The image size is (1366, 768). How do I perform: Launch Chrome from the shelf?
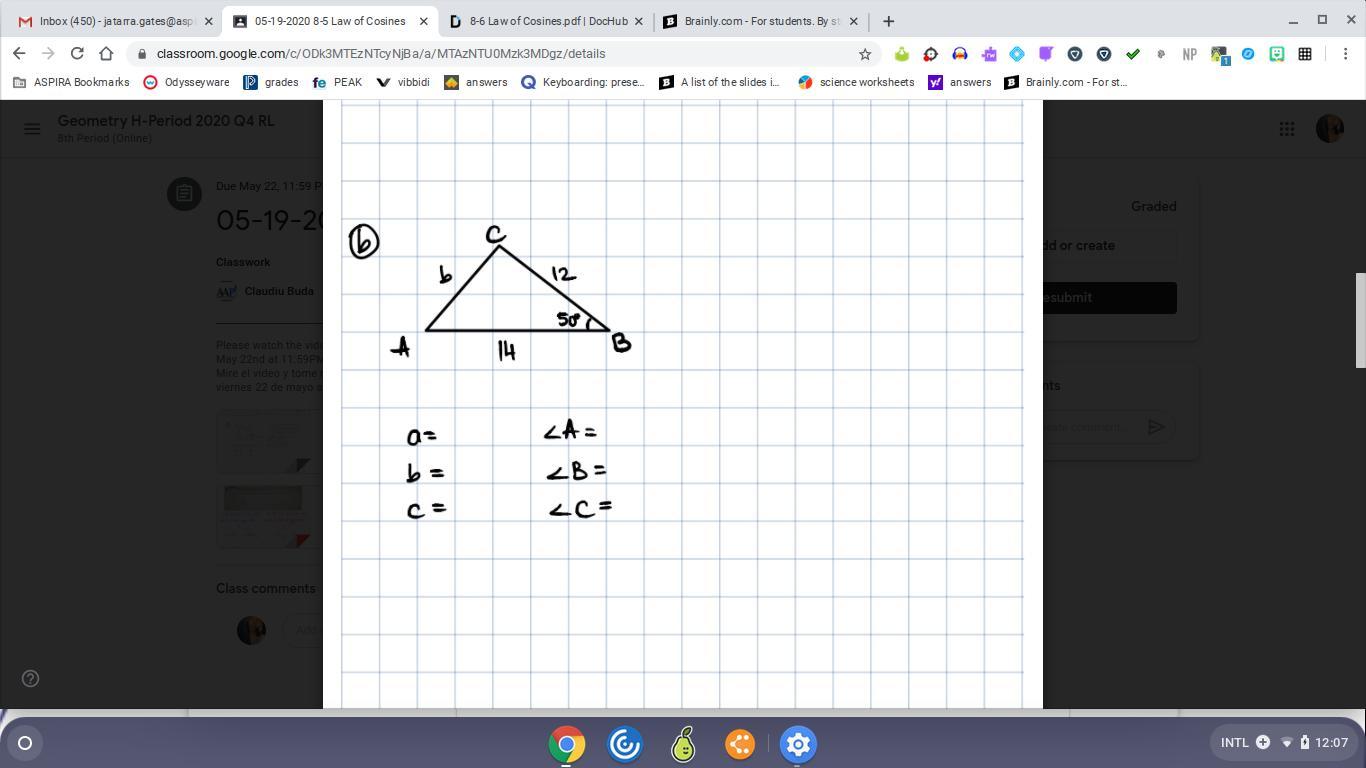tap(566, 744)
